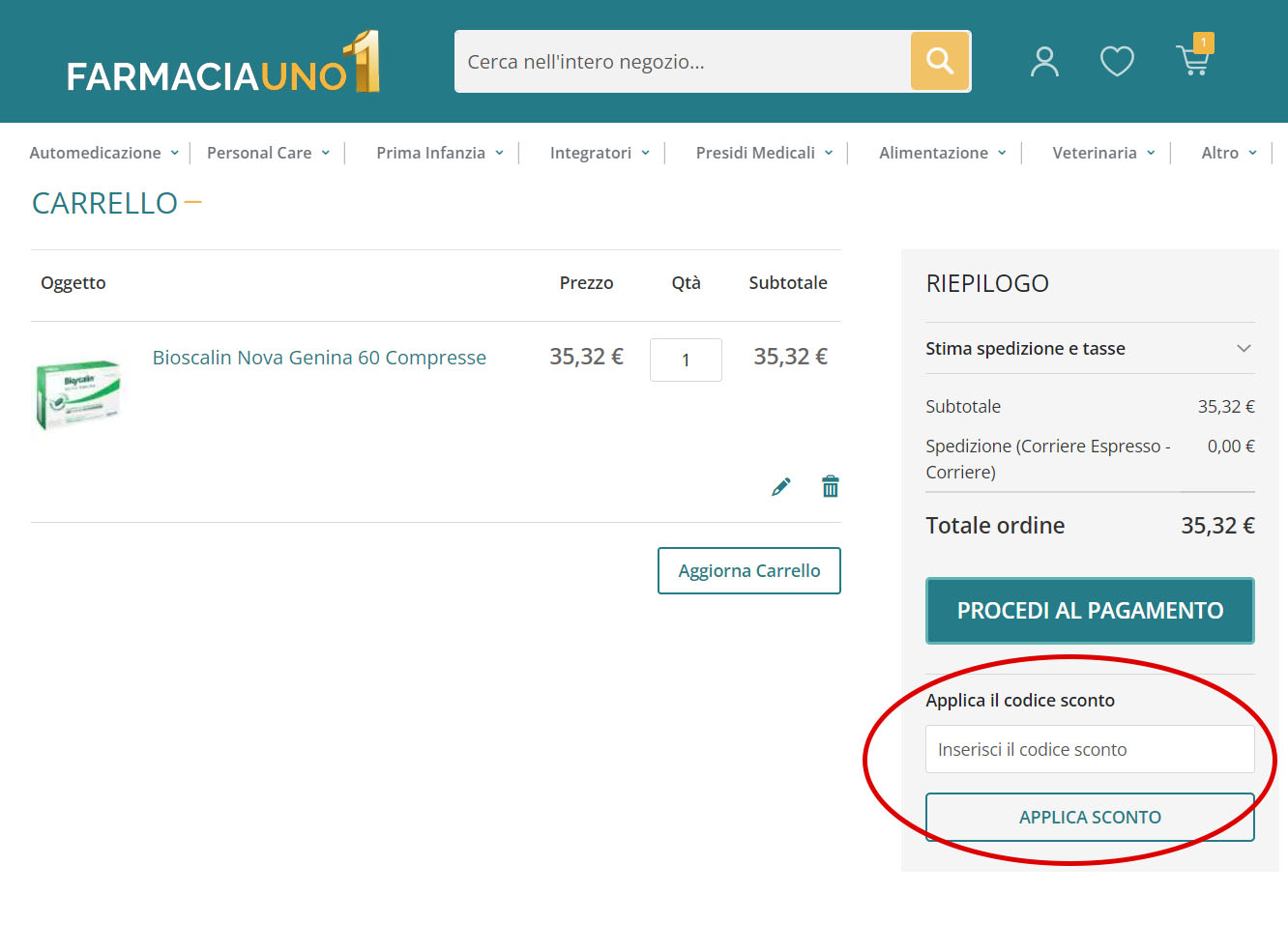
Task: Click the FarmaciaUno logo
Action: (x=223, y=62)
